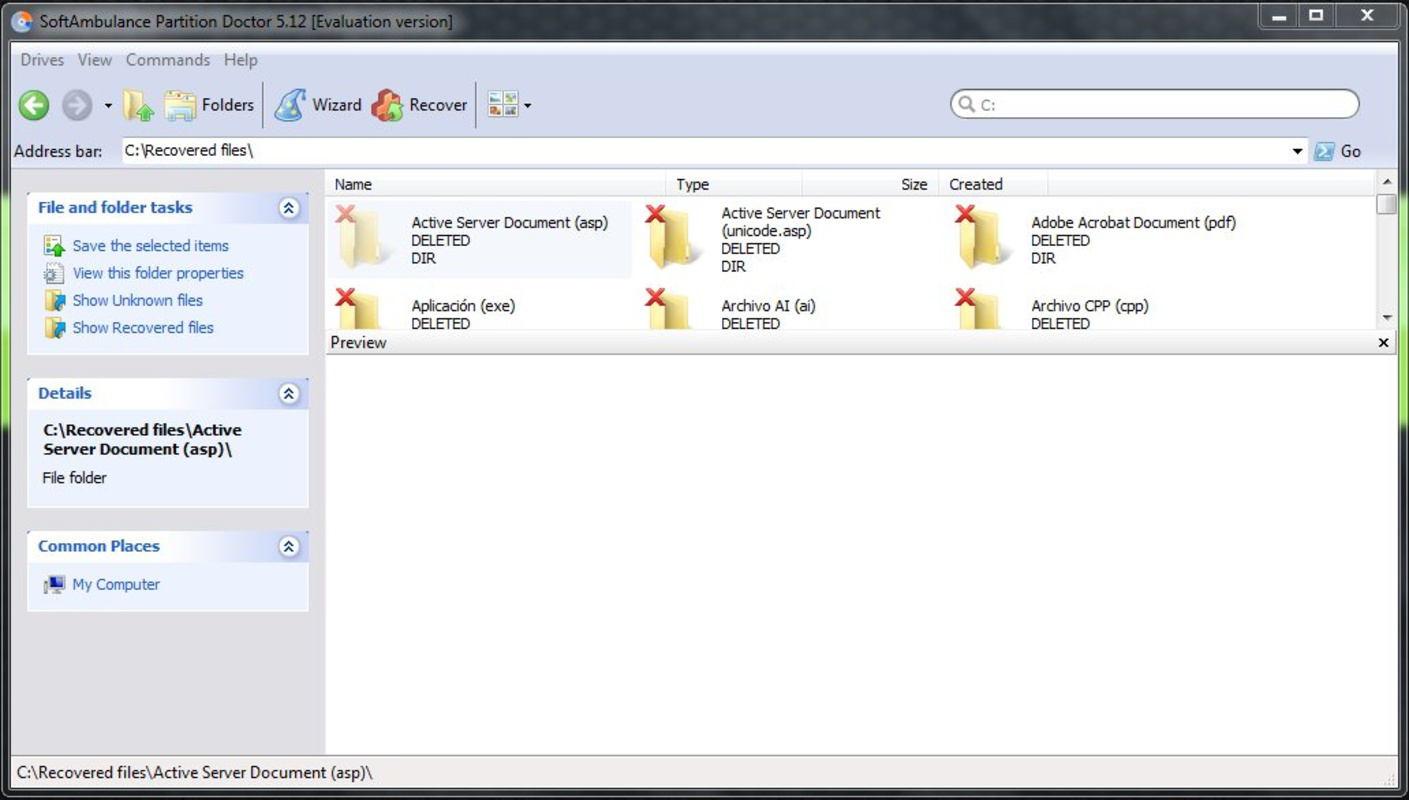Viewport: 1409px width, 800px height.
Task: Open the Help menu
Action: pos(240,60)
